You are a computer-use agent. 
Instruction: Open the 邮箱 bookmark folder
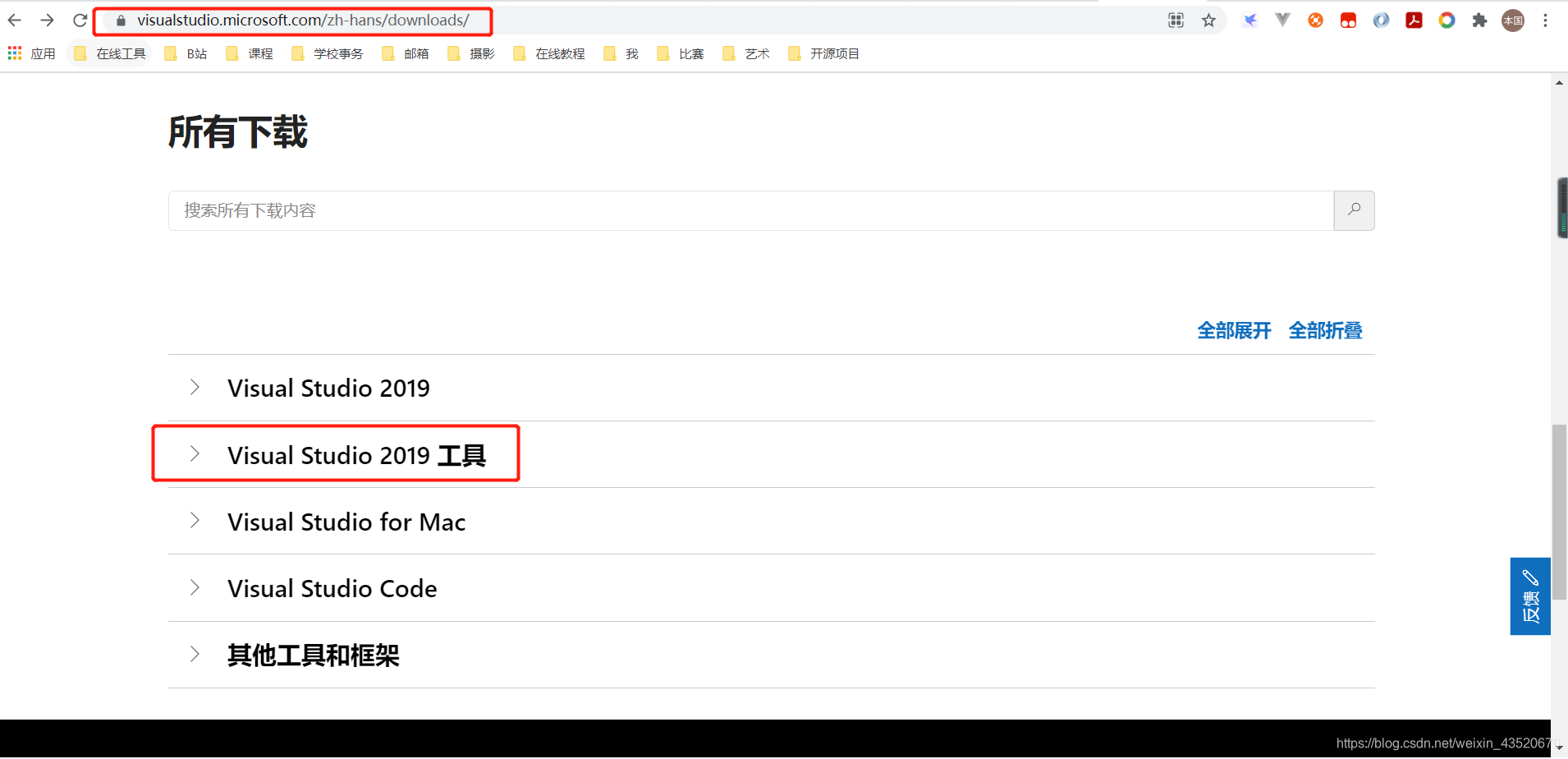point(406,53)
